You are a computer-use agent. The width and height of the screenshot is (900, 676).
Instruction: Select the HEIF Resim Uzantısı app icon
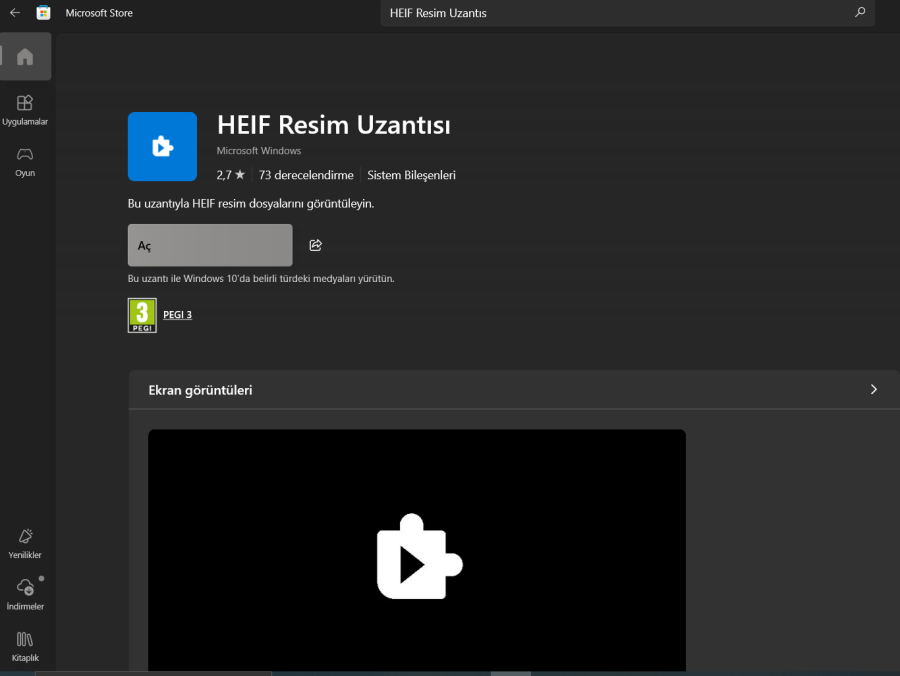coord(162,146)
